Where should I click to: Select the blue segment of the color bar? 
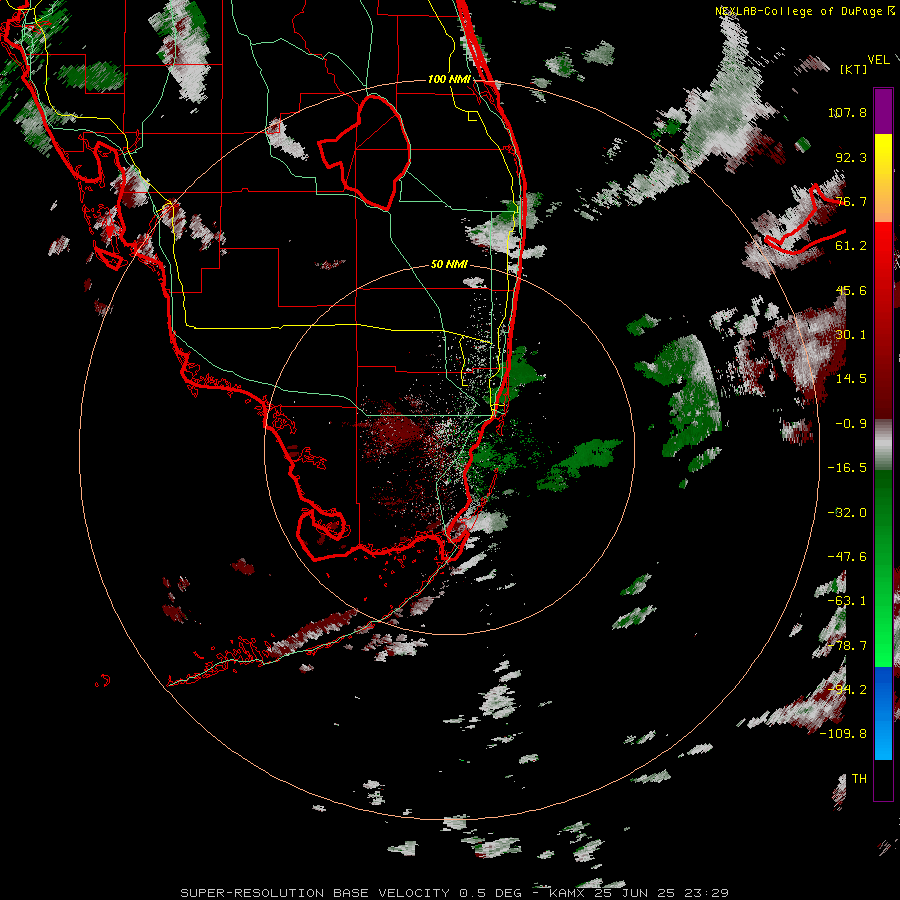[x=883, y=713]
